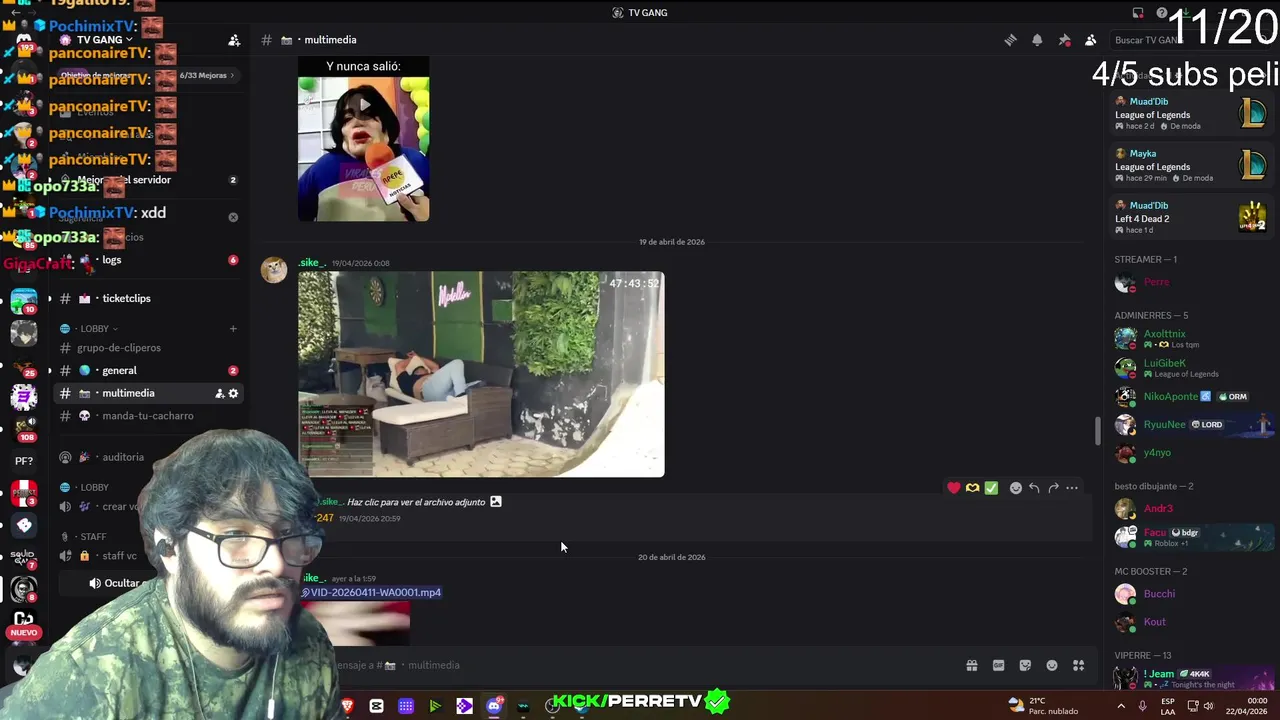React with green check mark emoji
The width and height of the screenshot is (1280, 720).
point(991,488)
